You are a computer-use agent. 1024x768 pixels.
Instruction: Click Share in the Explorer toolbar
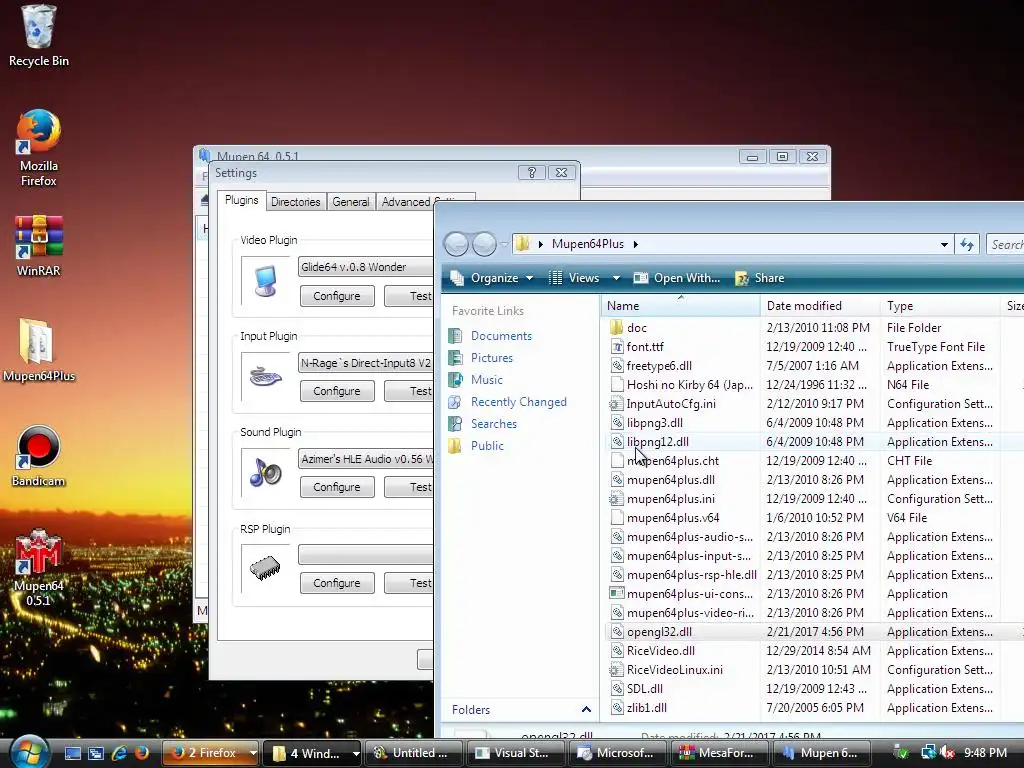[x=760, y=278]
